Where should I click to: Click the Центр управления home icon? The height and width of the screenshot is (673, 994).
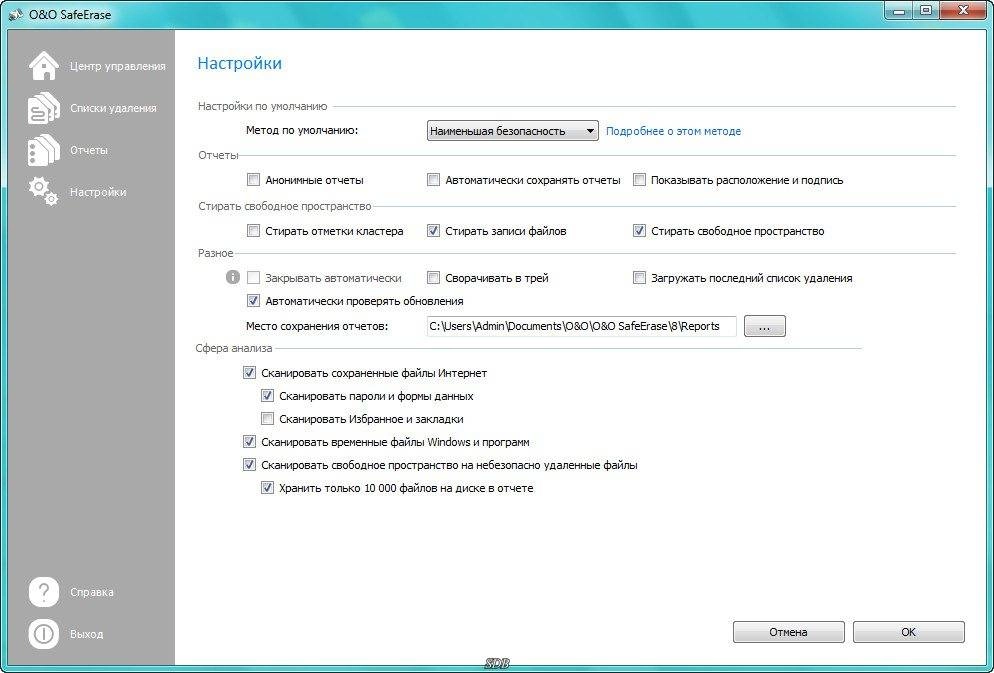pos(44,65)
